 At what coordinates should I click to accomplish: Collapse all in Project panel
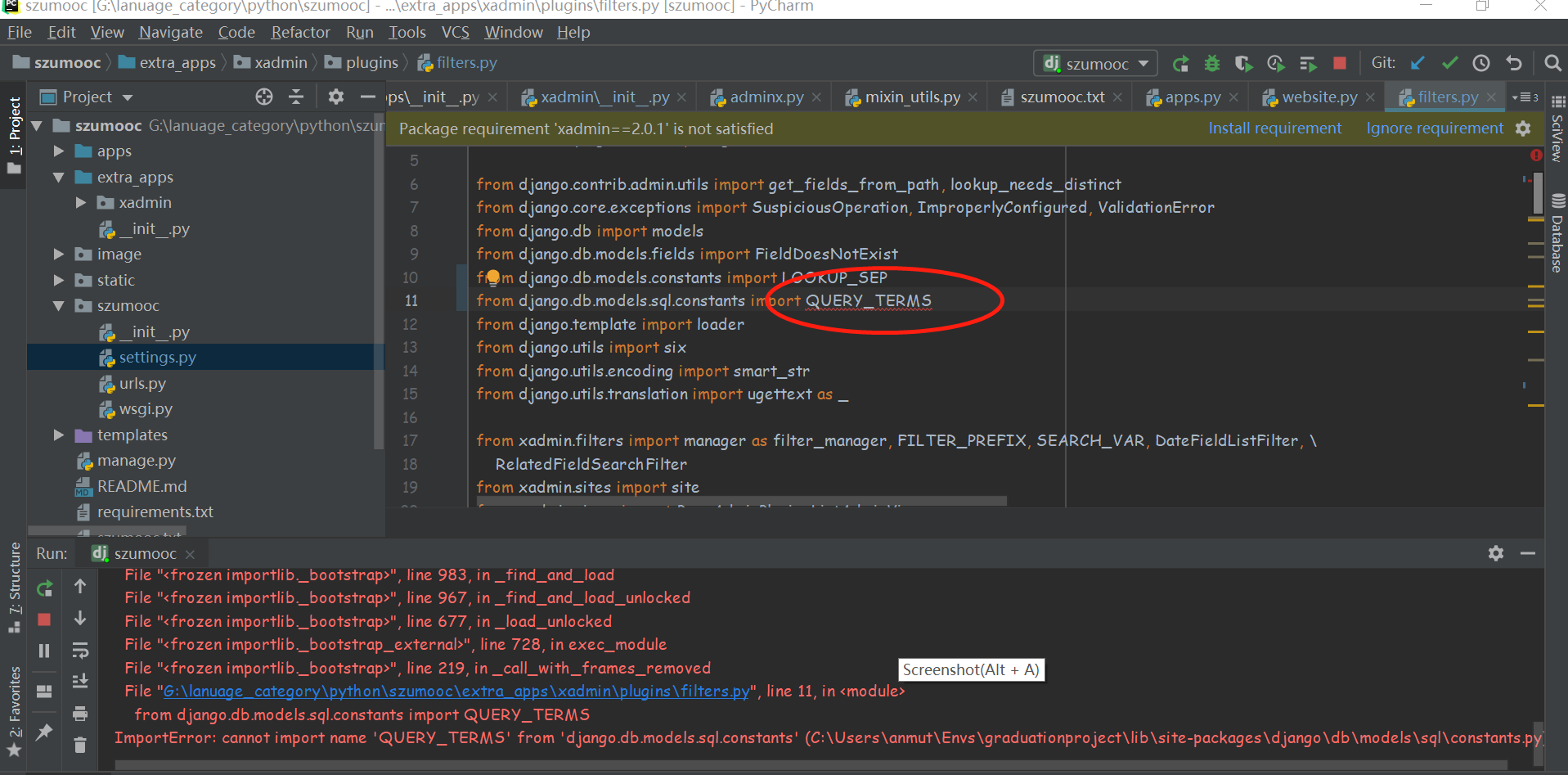[x=296, y=97]
